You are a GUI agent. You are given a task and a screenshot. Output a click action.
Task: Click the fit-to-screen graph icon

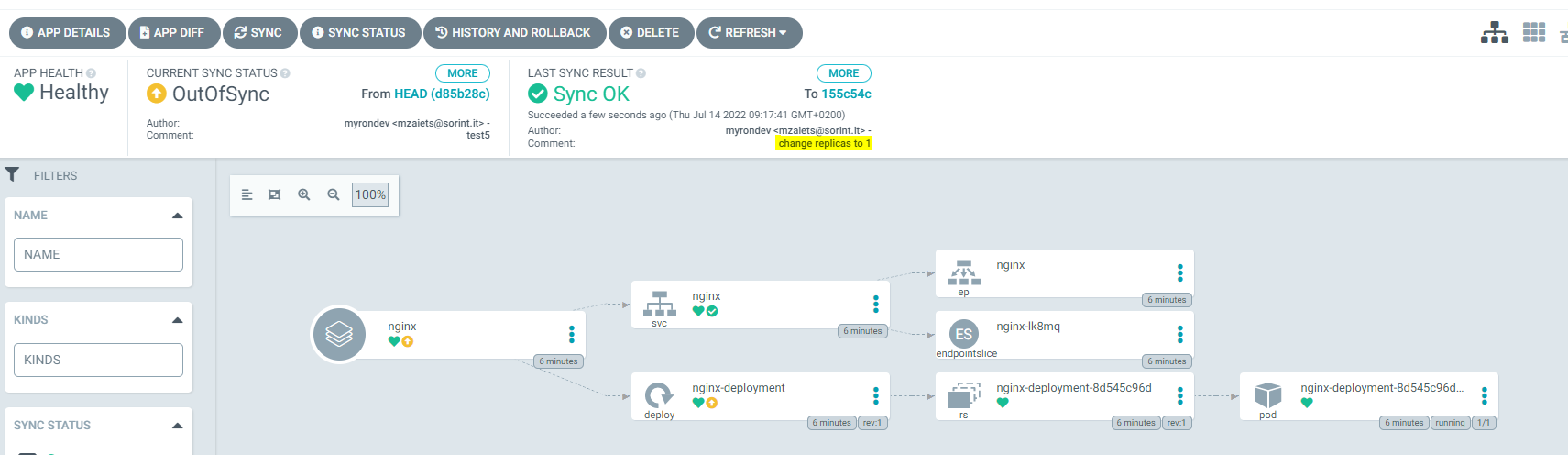point(274,194)
